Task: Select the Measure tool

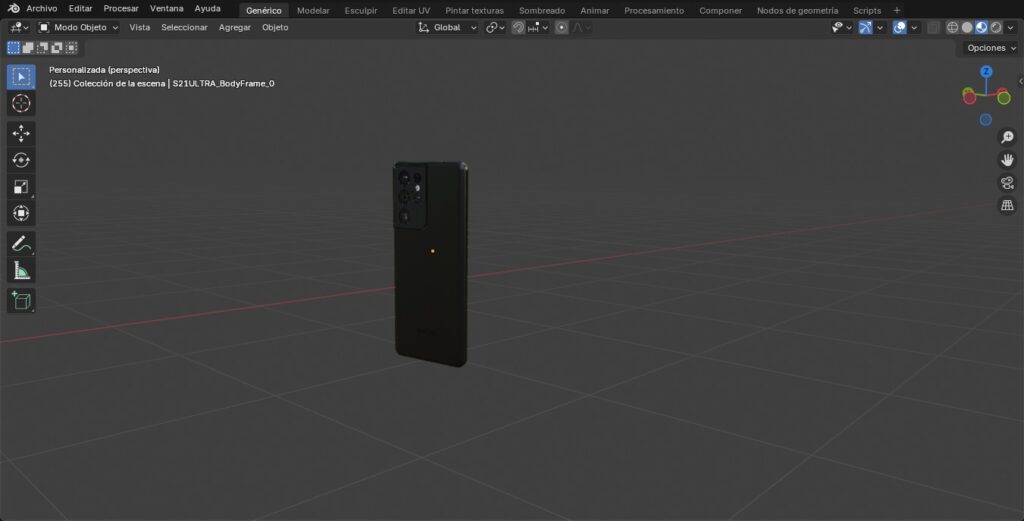Action: tap(21, 270)
